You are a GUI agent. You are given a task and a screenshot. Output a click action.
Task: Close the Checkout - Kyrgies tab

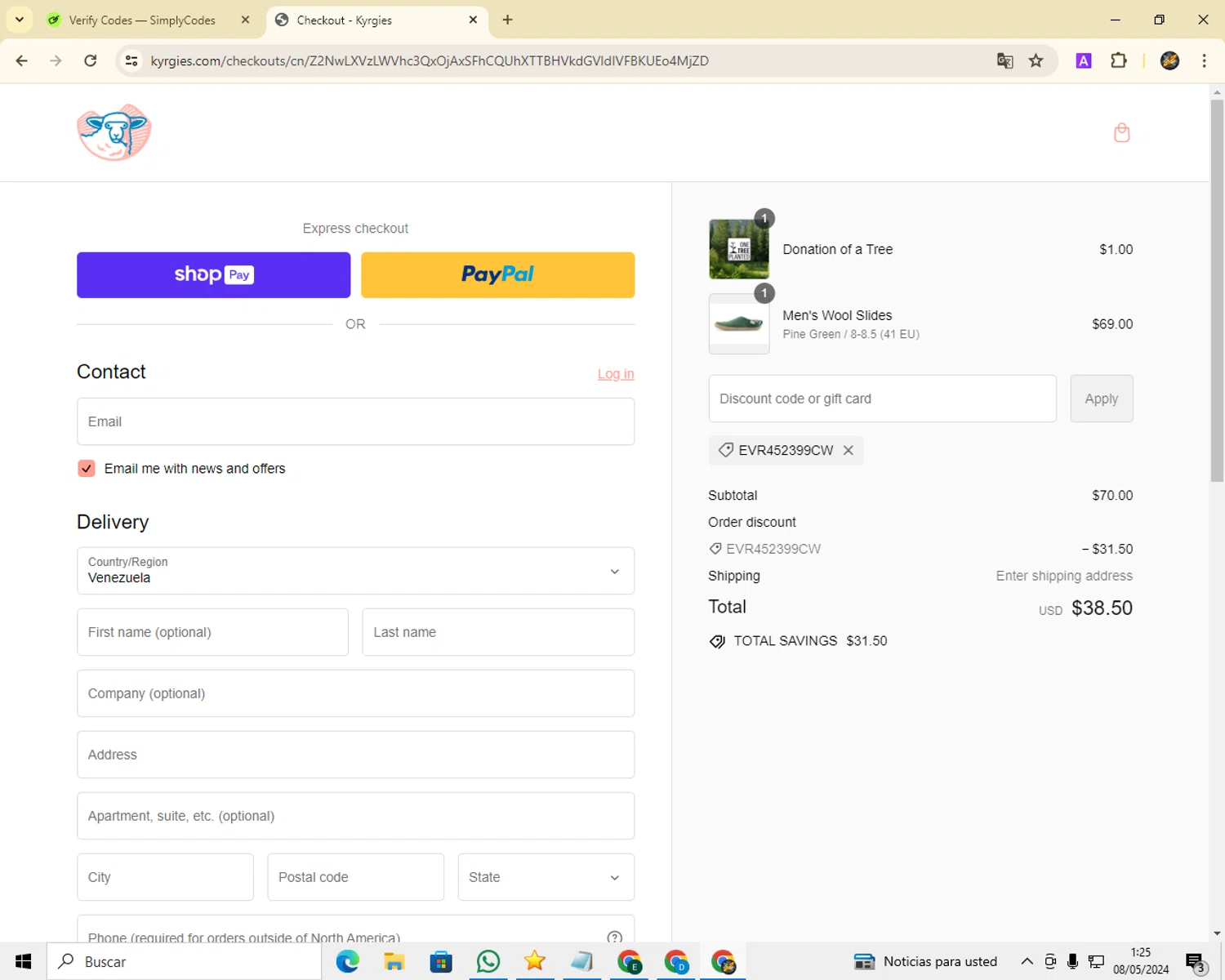473,20
